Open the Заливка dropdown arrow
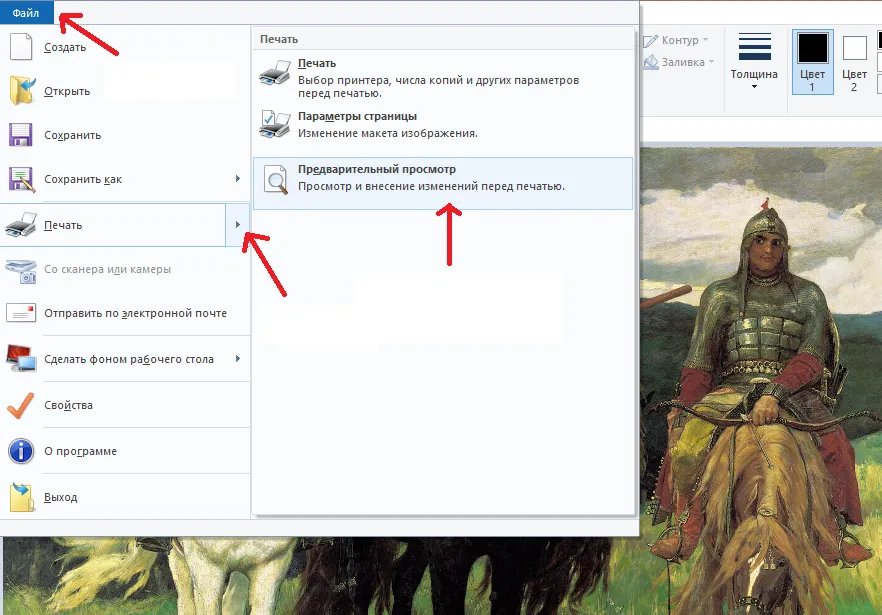882x615 pixels. pos(711,61)
